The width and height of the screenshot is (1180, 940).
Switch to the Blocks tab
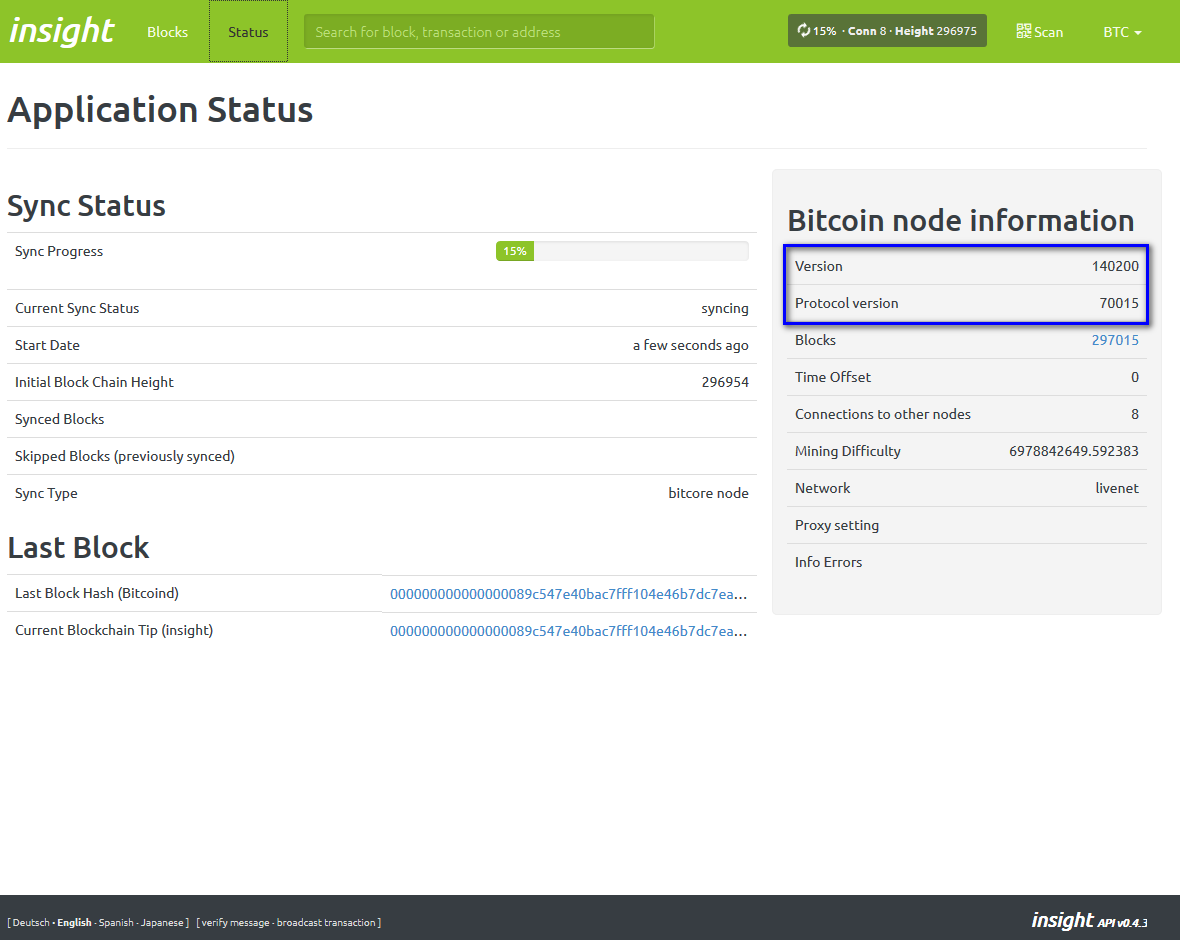point(167,31)
